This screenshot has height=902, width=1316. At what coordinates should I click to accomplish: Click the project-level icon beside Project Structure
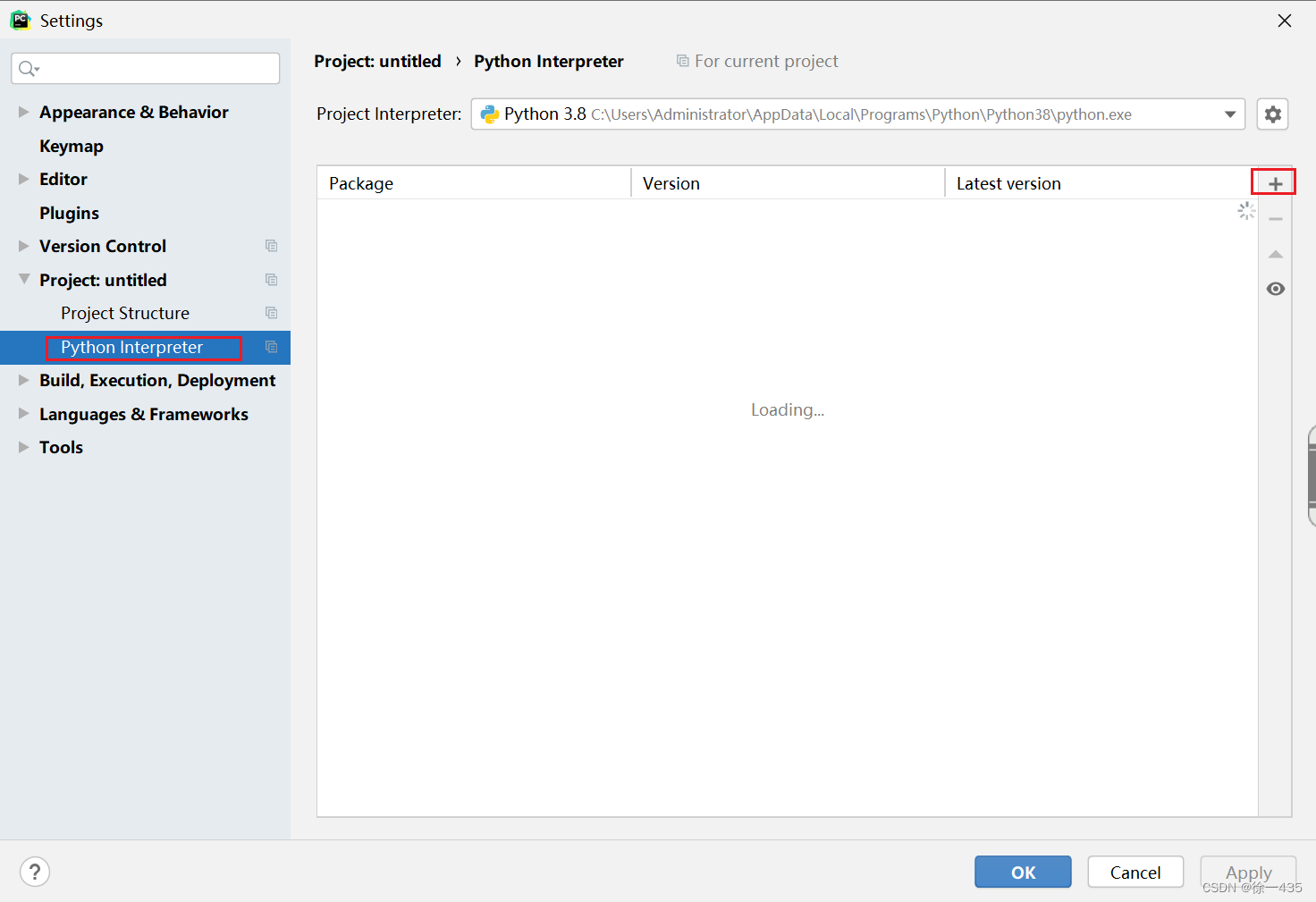click(271, 313)
